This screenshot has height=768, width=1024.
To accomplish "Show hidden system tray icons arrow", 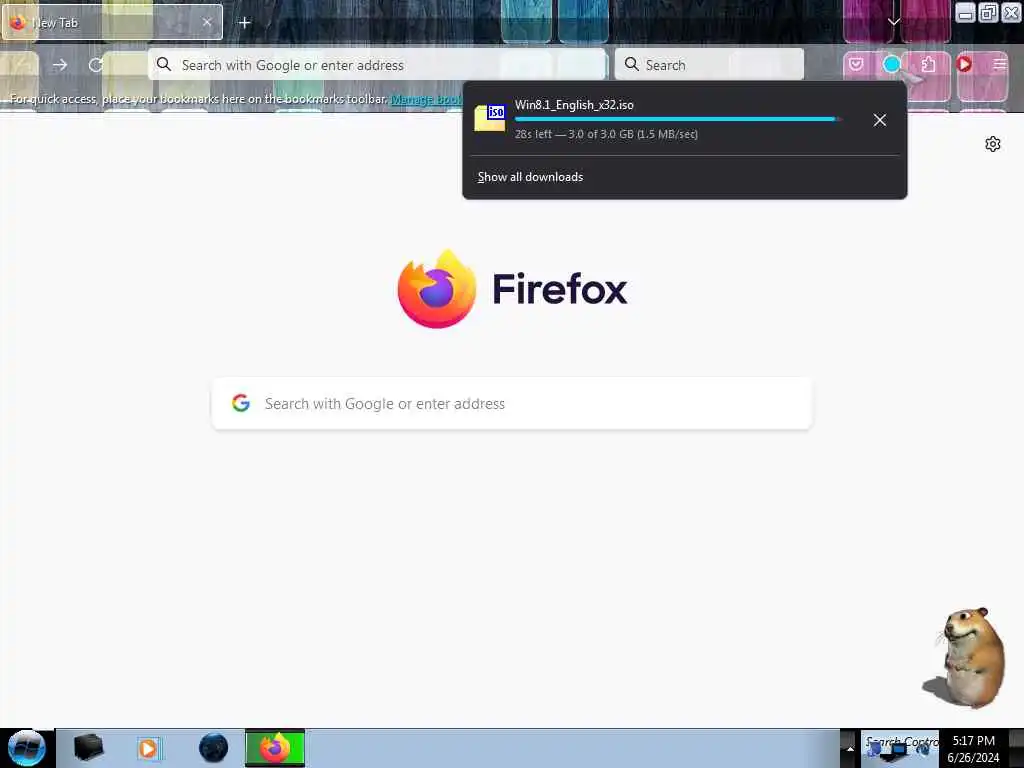I will tap(850, 748).
